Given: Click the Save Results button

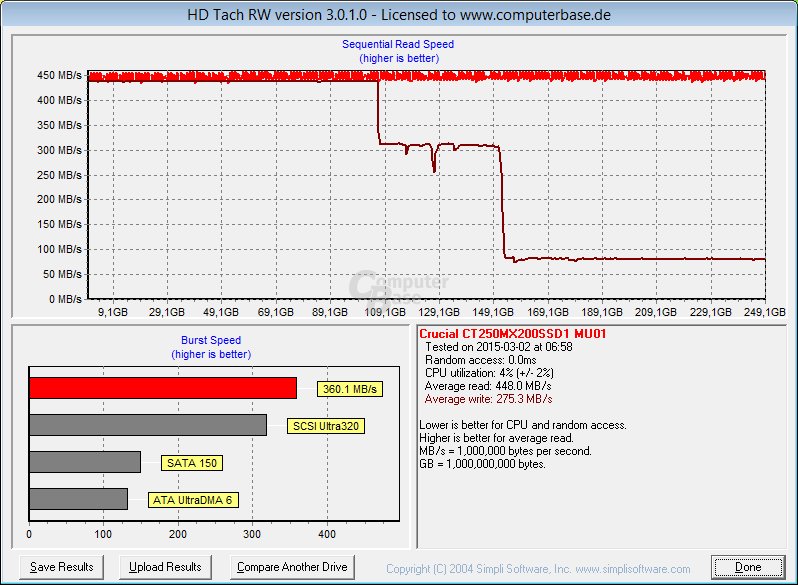Looking at the screenshot, I should (x=62, y=567).
